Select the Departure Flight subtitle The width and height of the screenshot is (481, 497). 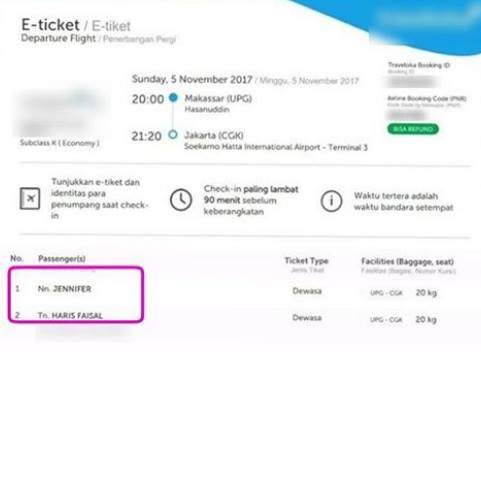(x=58, y=38)
